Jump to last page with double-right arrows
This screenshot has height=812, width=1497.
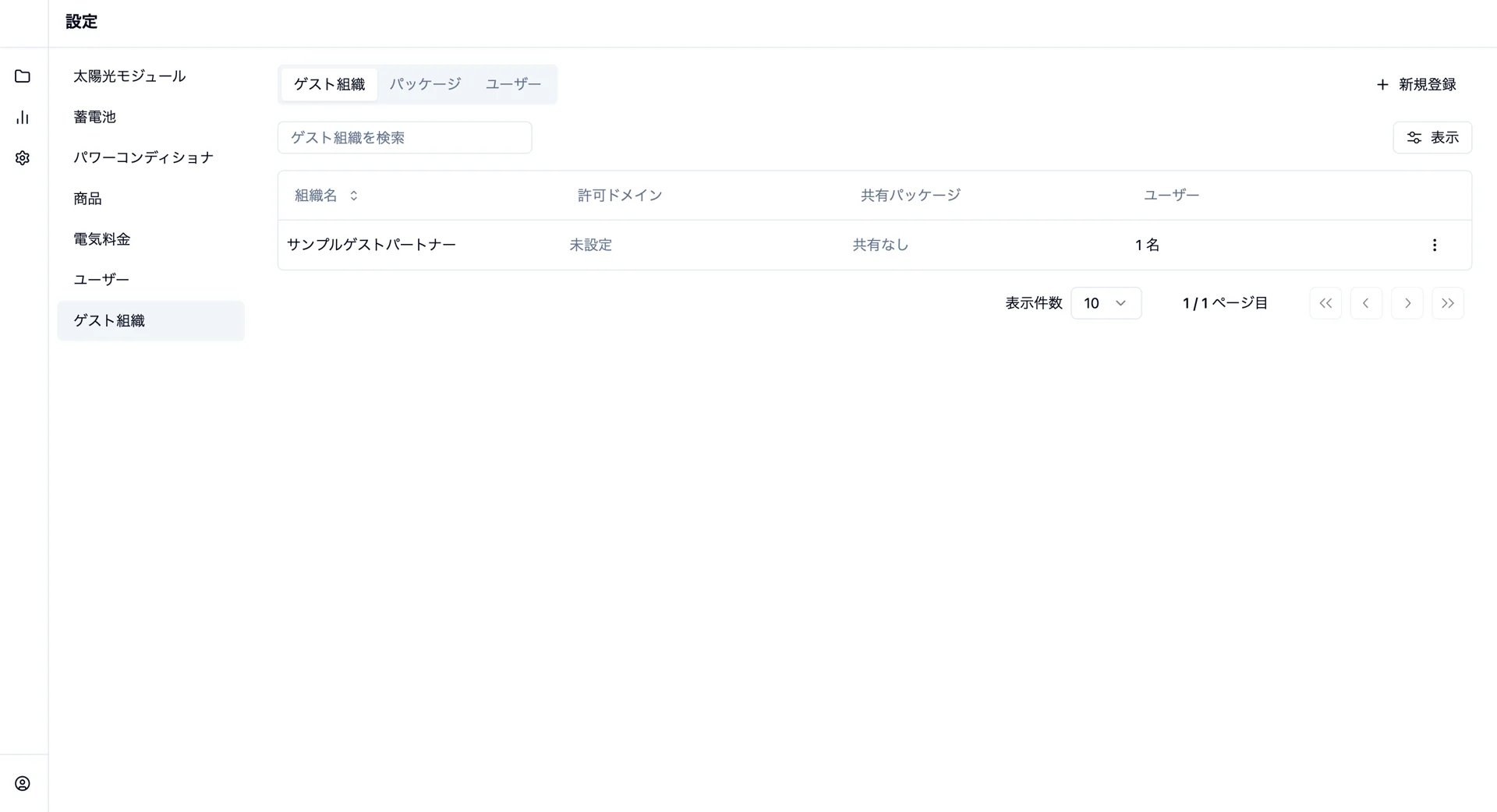click(1448, 303)
